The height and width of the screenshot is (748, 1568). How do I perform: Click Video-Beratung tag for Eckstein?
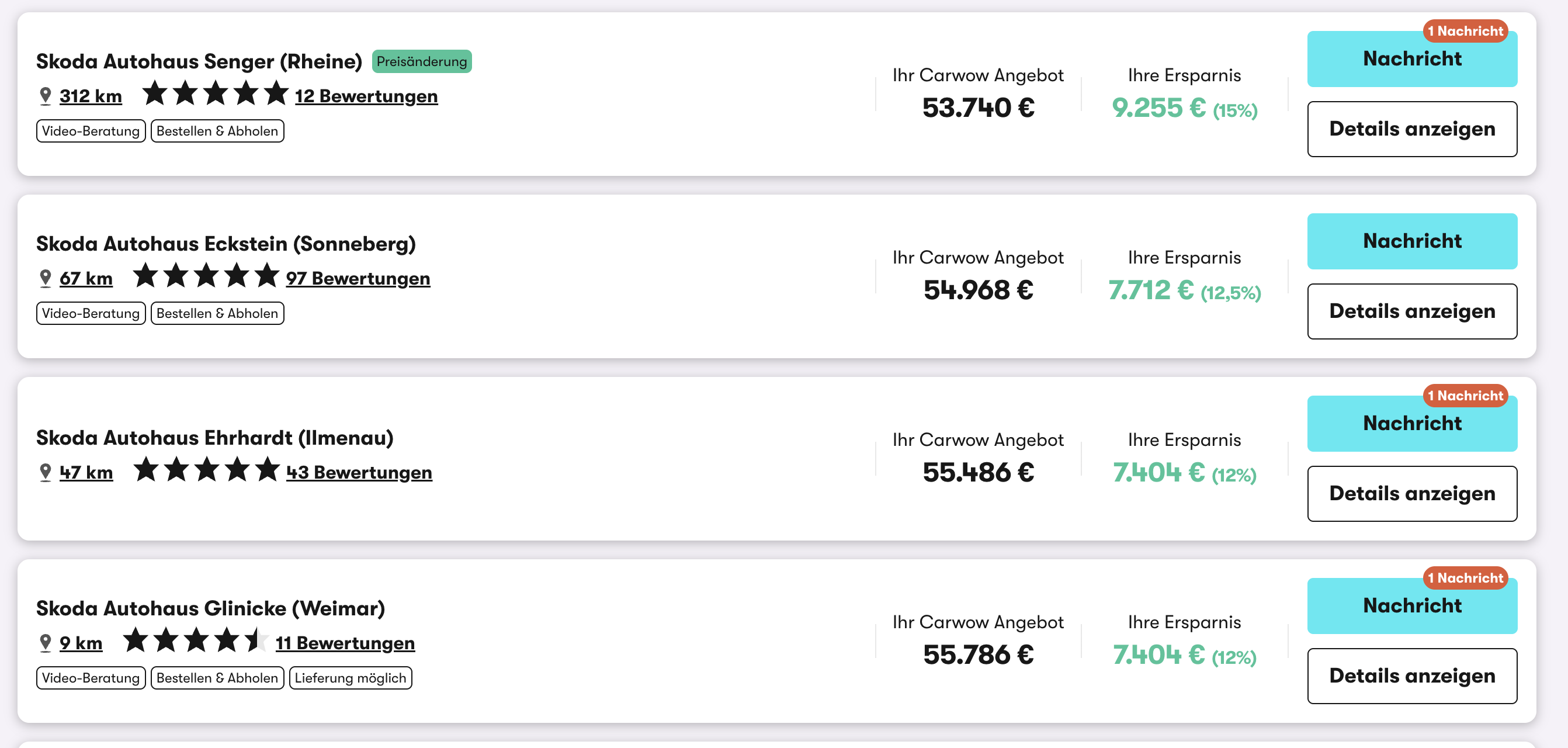click(91, 313)
